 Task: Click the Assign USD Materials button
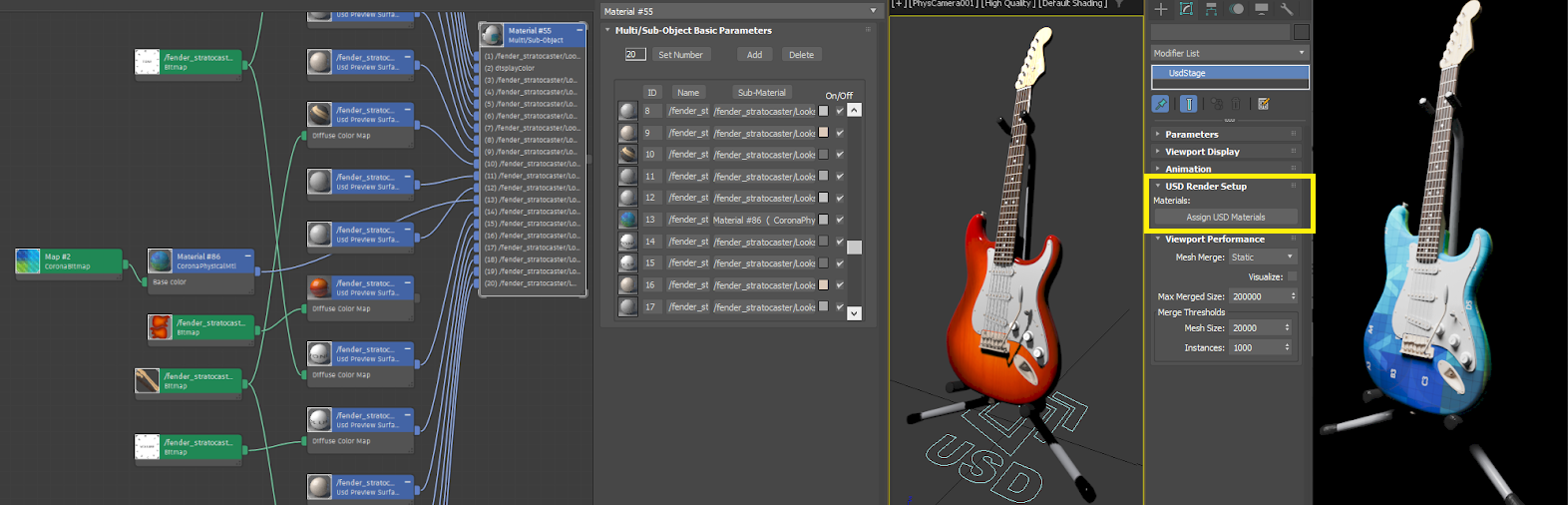tap(1226, 217)
